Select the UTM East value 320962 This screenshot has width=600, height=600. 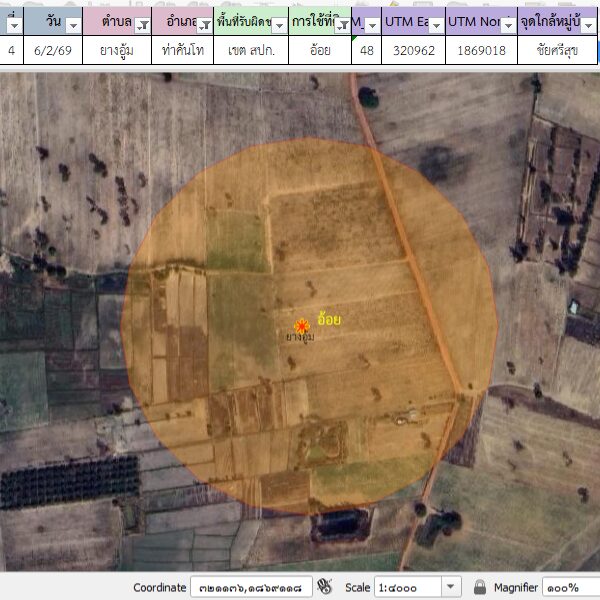(x=413, y=50)
